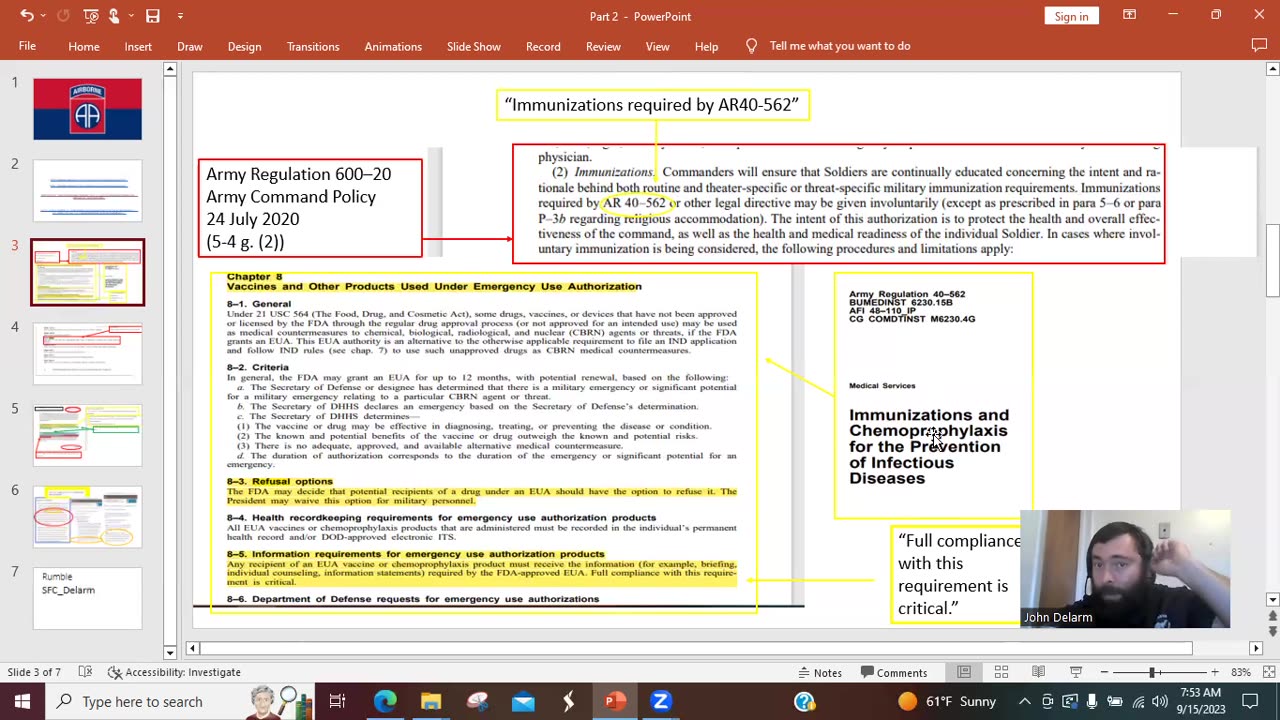Select slide 6 thumbnail

pyautogui.click(x=88, y=517)
